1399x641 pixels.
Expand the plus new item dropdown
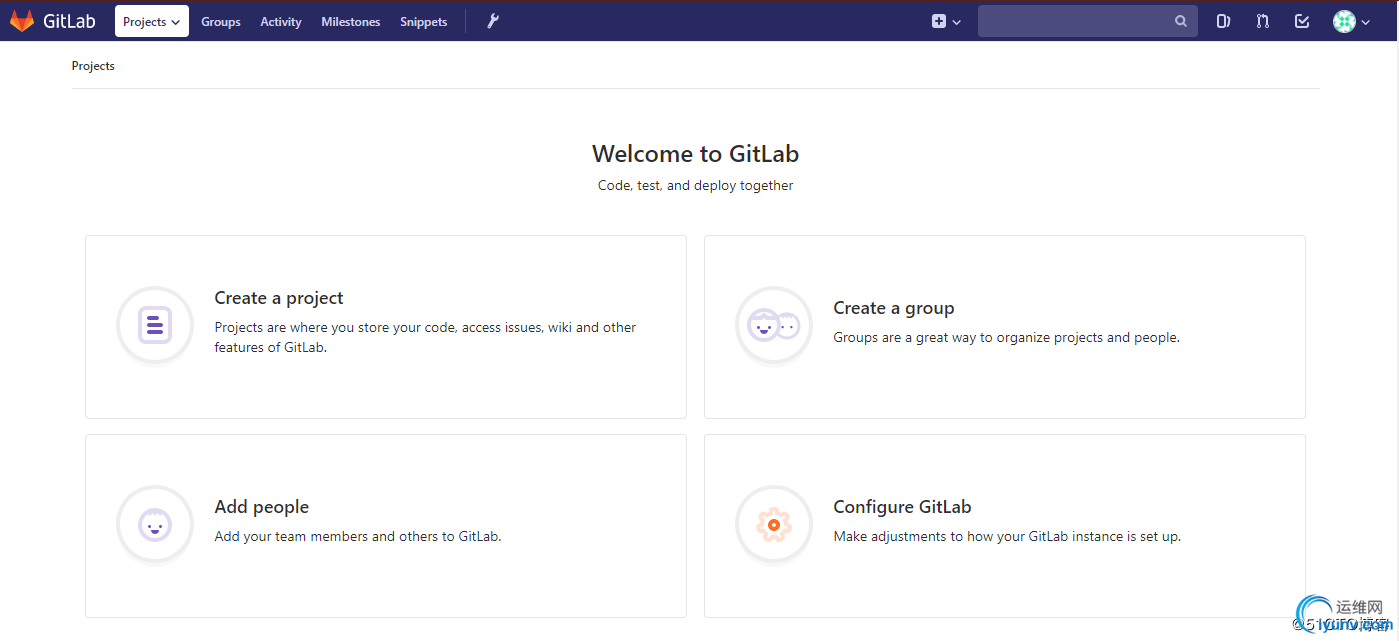946,21
